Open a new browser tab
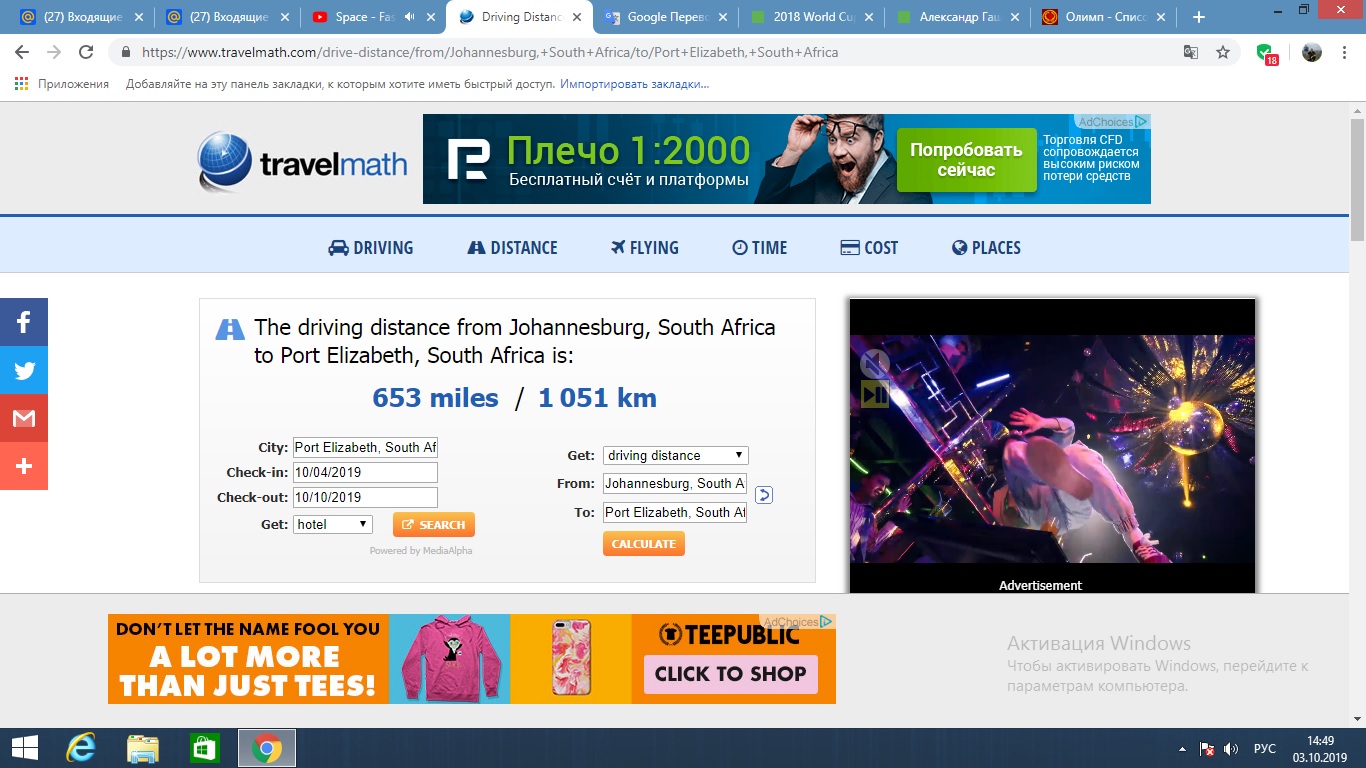The height and width of the screenshot is (768, 1366). coord(1199,17)
